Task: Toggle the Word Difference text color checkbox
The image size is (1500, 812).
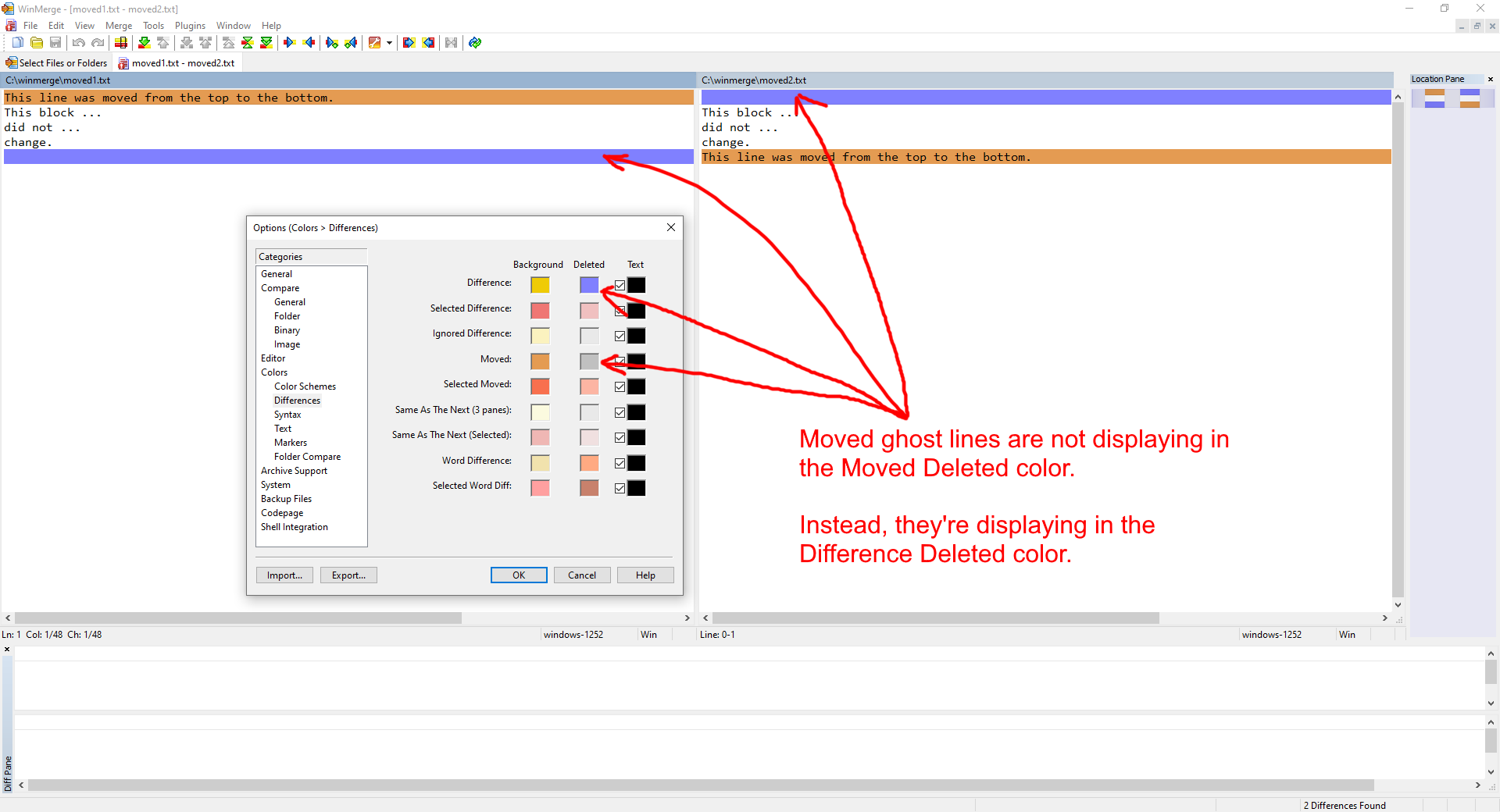Action: pos(619,463)
